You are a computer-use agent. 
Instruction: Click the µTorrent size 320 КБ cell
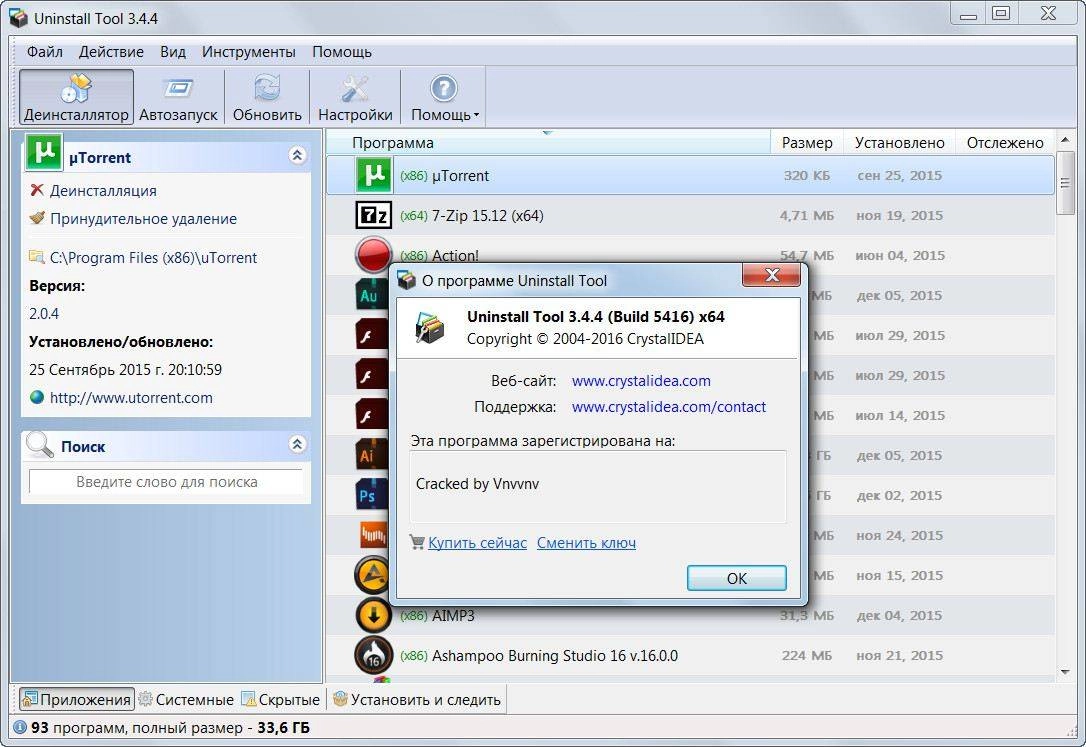pos(806,175)
